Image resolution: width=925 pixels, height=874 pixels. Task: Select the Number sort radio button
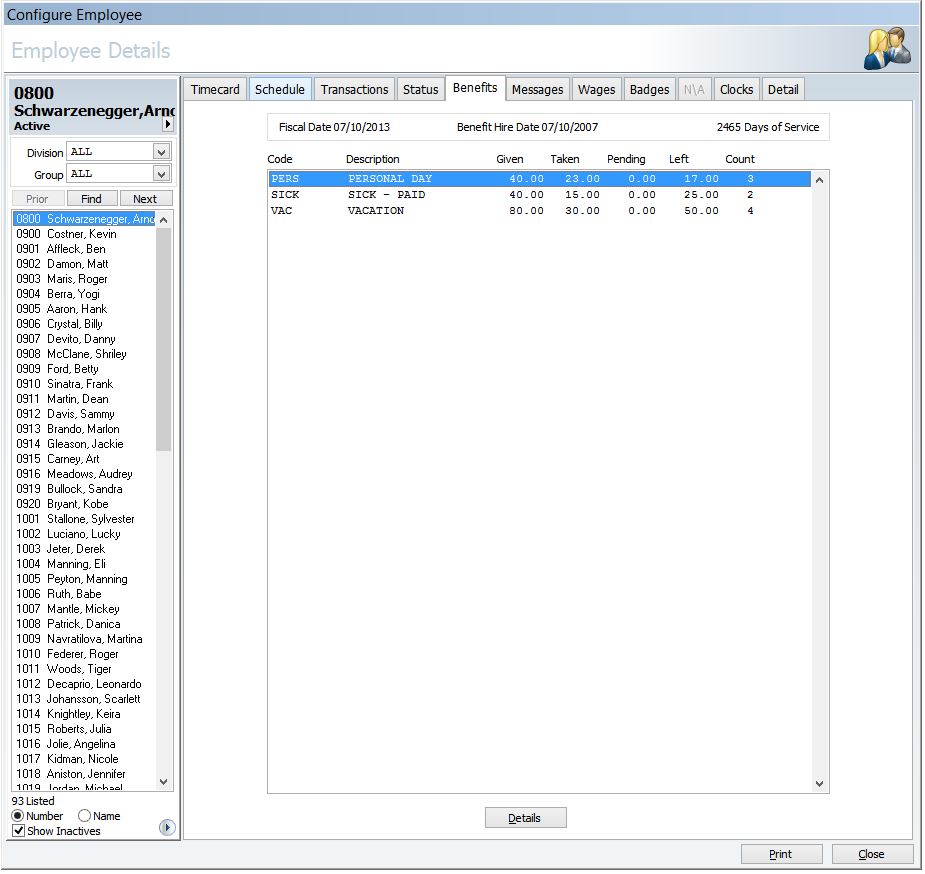(x=18, y=816)
